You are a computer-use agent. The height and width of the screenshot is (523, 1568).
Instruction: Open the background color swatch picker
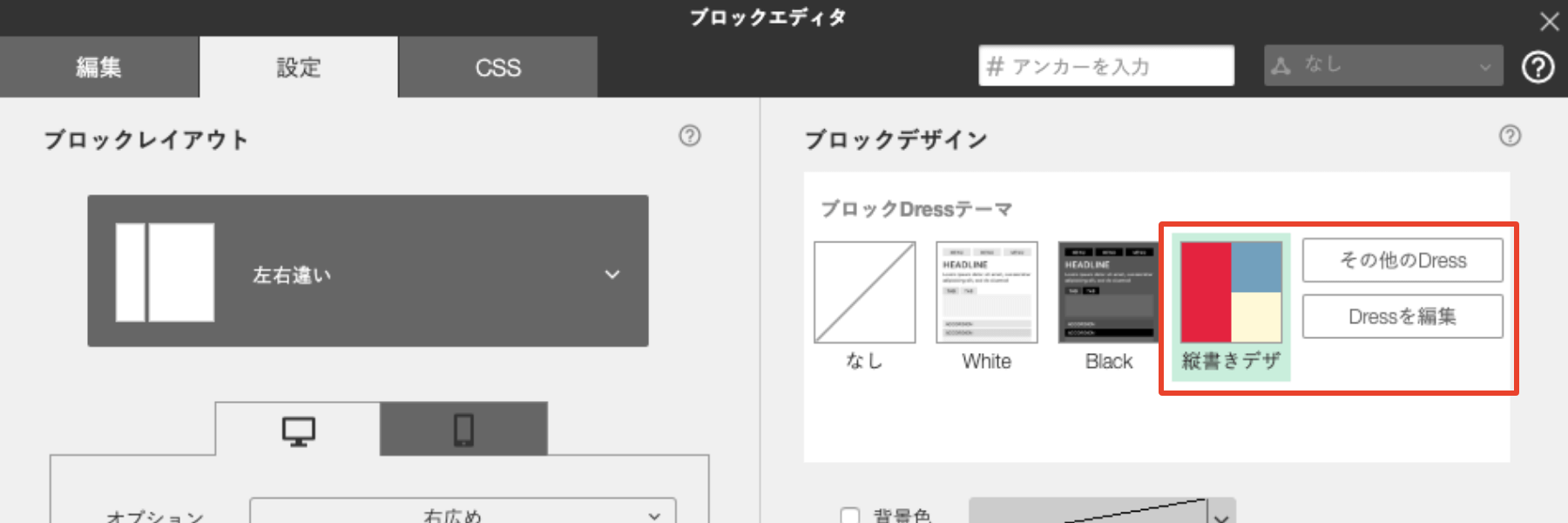(x=1089, y=512)
